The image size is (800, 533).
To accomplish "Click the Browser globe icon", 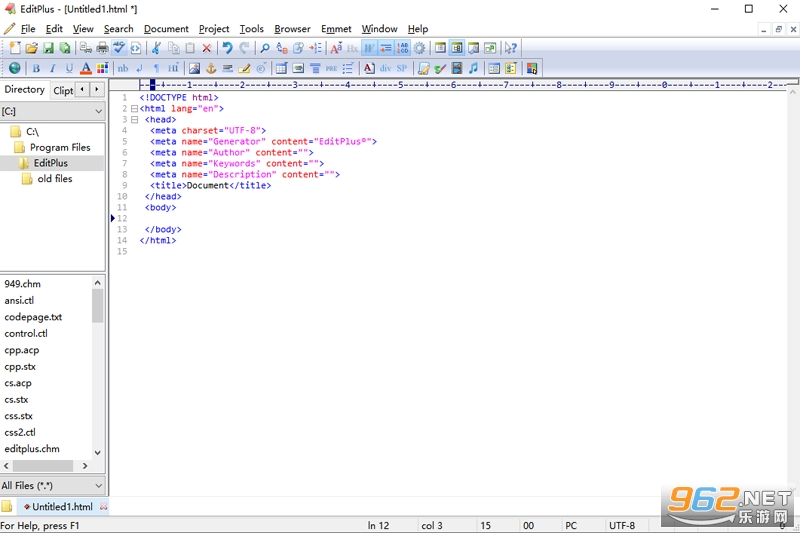I will [15, 68].
